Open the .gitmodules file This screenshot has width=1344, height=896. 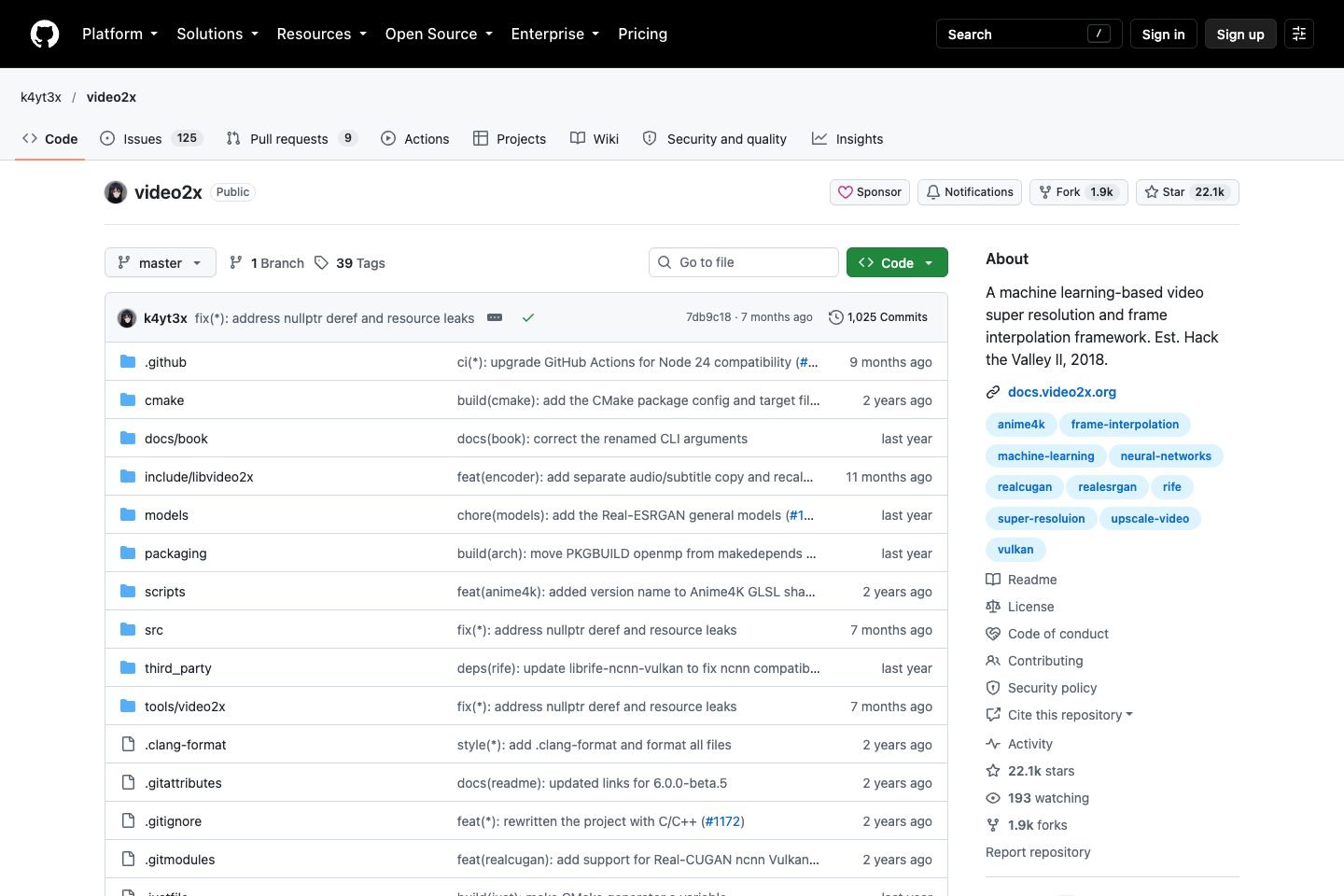(x=179, y=860)
